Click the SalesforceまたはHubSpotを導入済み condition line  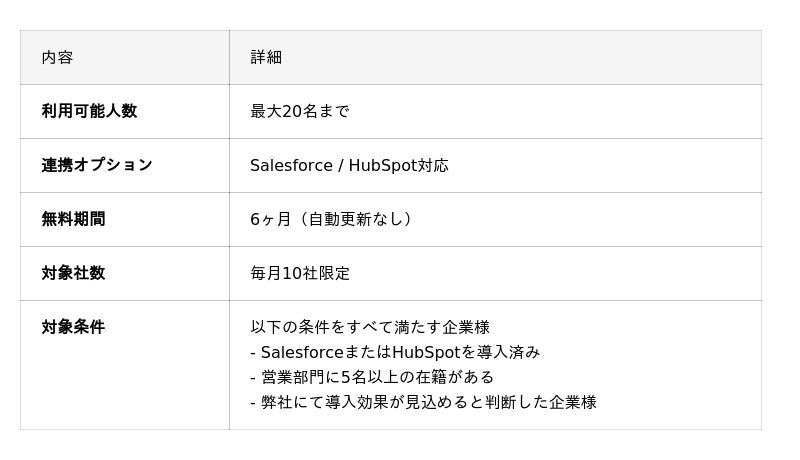pyautogui.click(x=395, y=352)
